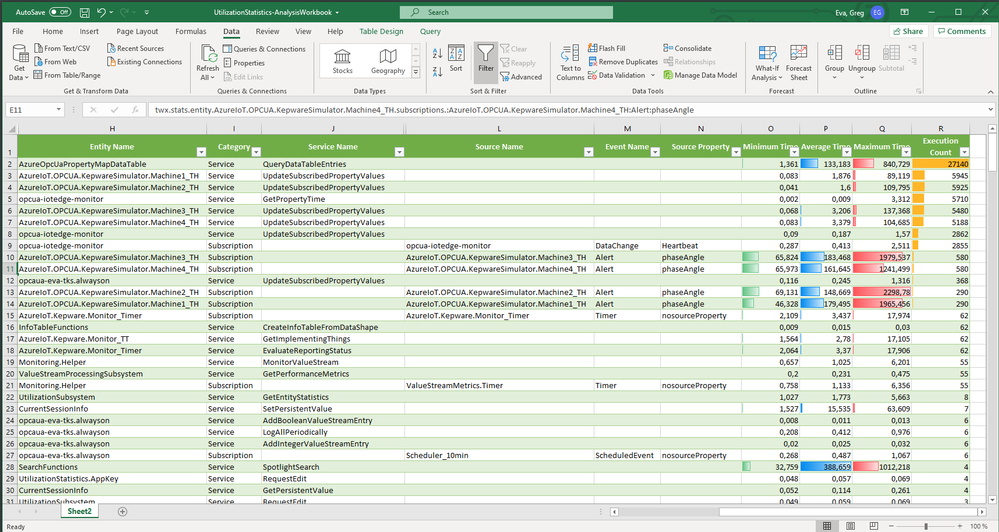Switch to Page Break Preview
This screenshot has height=532, width=999.
point(873,526)
